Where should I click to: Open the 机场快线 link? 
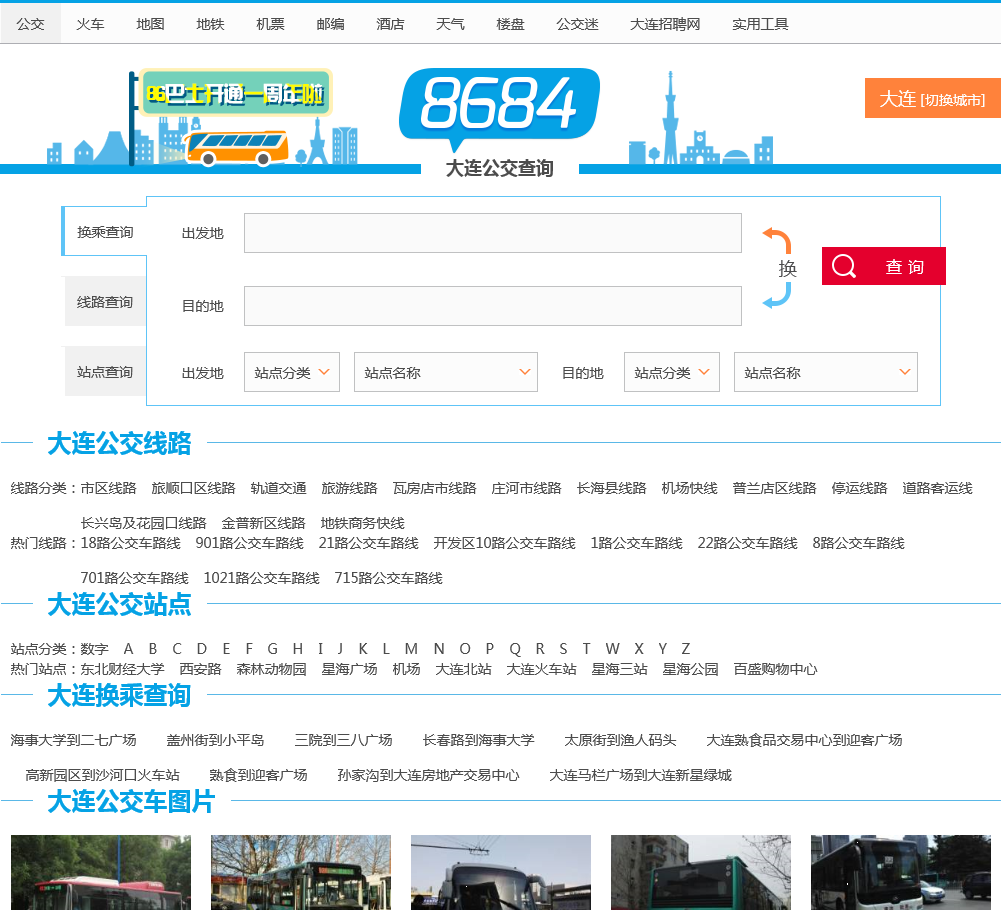coord(689,488)
